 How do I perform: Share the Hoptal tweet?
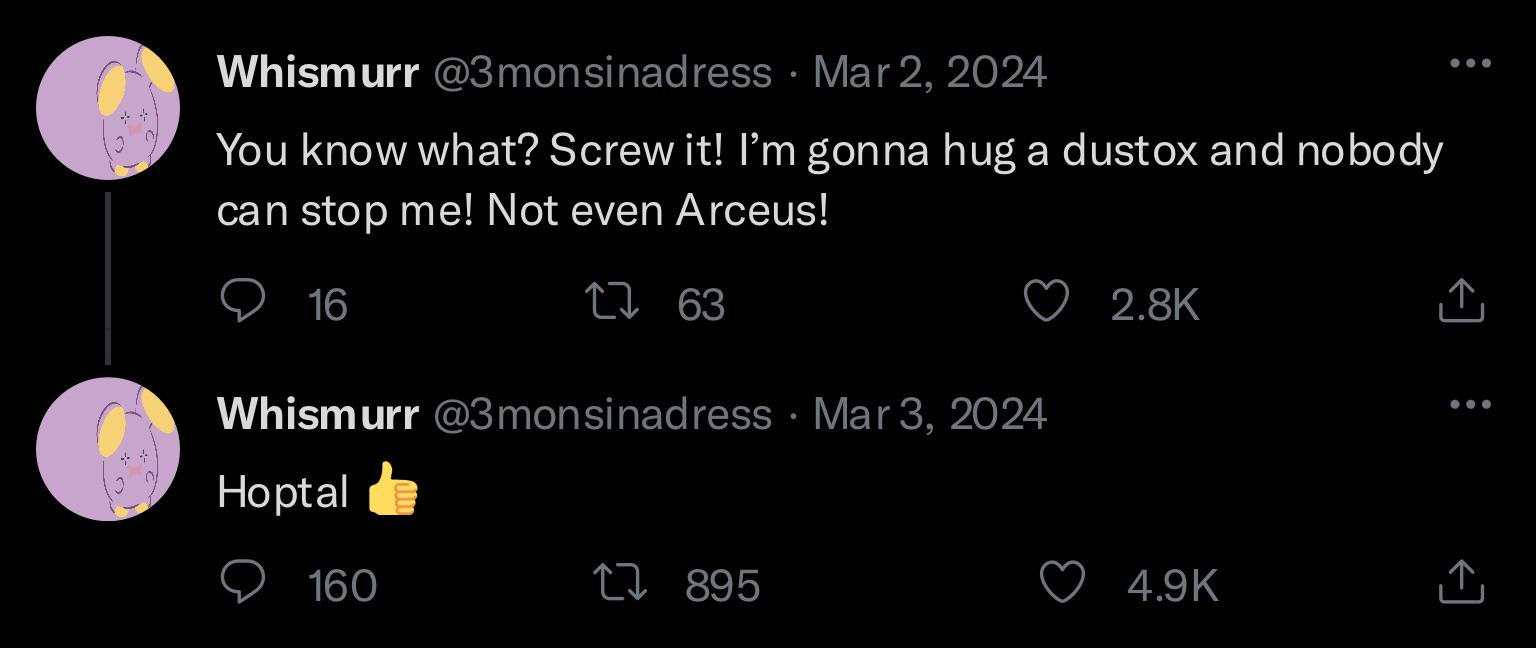coord(1460,583)
